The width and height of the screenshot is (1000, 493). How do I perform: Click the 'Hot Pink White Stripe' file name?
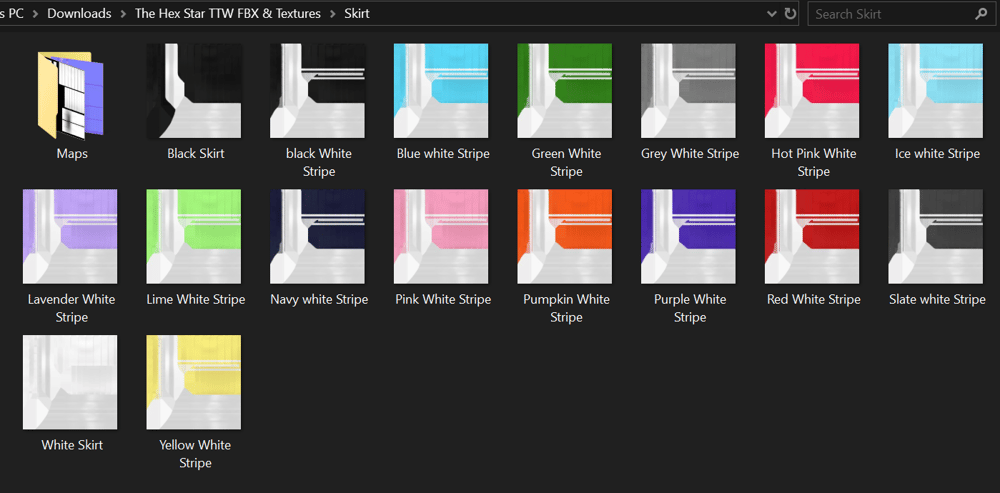pyautogui.click(x=814, y=163)
